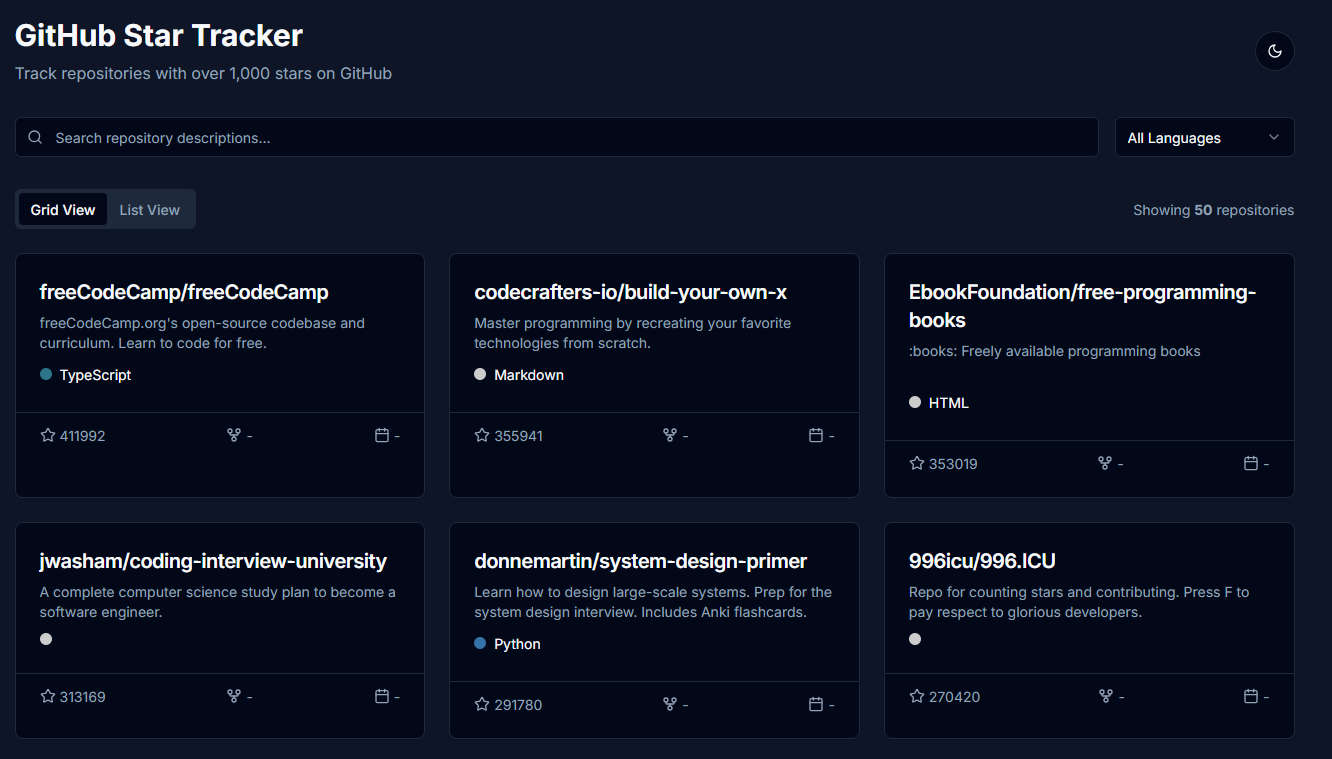Click the star count 270420
Viewport: 1332px width, 759px height.
[954, 697]
